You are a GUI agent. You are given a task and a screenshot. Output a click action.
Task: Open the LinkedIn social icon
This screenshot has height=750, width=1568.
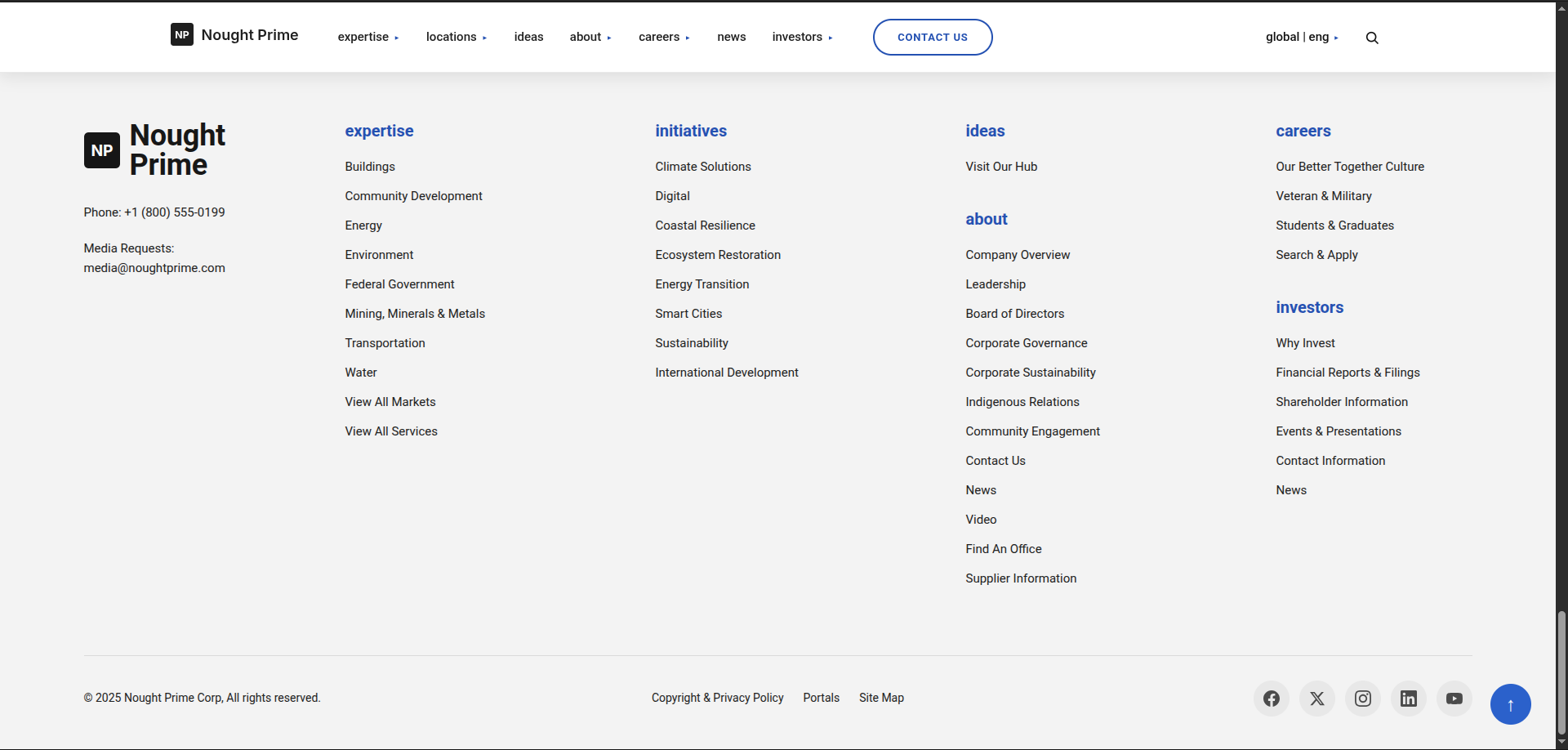click(1408, 699)
